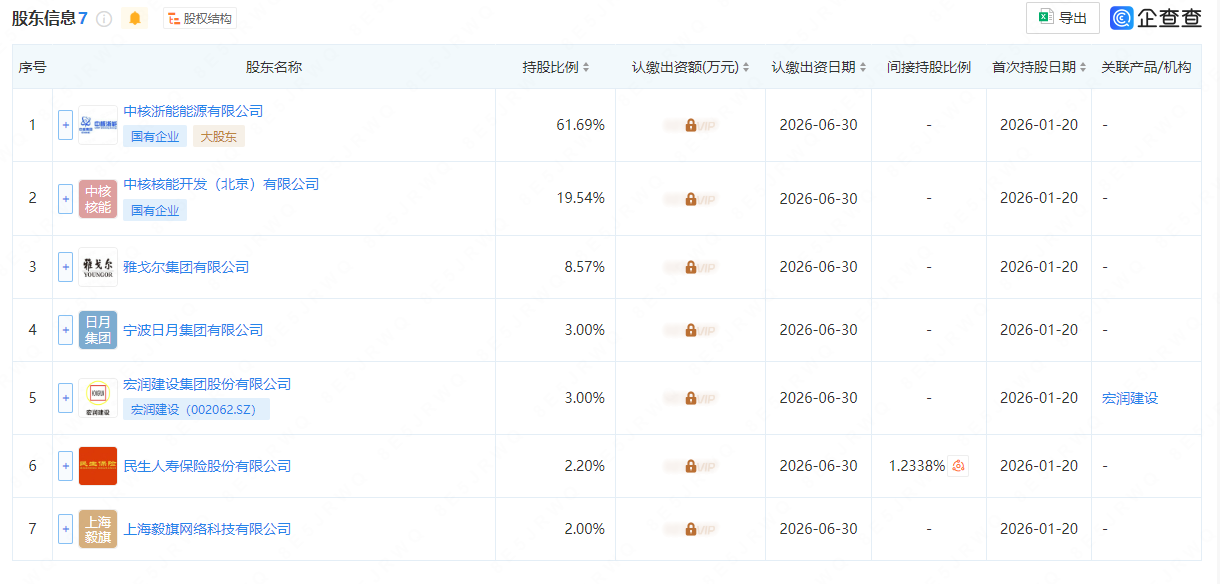The image size is (1220, 584).
Task: Click the 雅戈尔 Youngor company logo
Action: [98, 267]
